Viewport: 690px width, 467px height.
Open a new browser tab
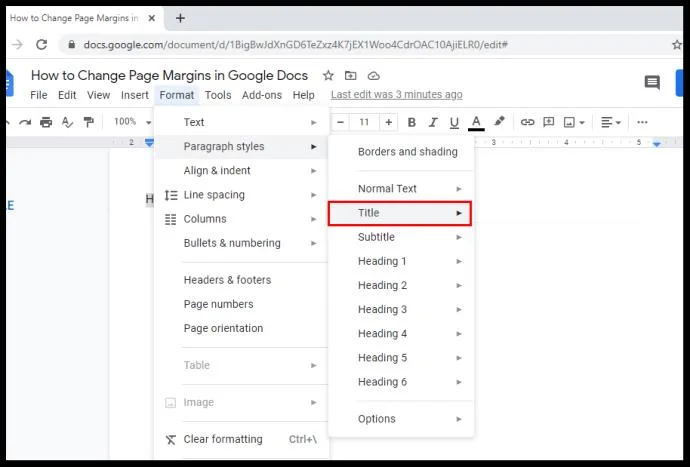(x=180, y=18)
